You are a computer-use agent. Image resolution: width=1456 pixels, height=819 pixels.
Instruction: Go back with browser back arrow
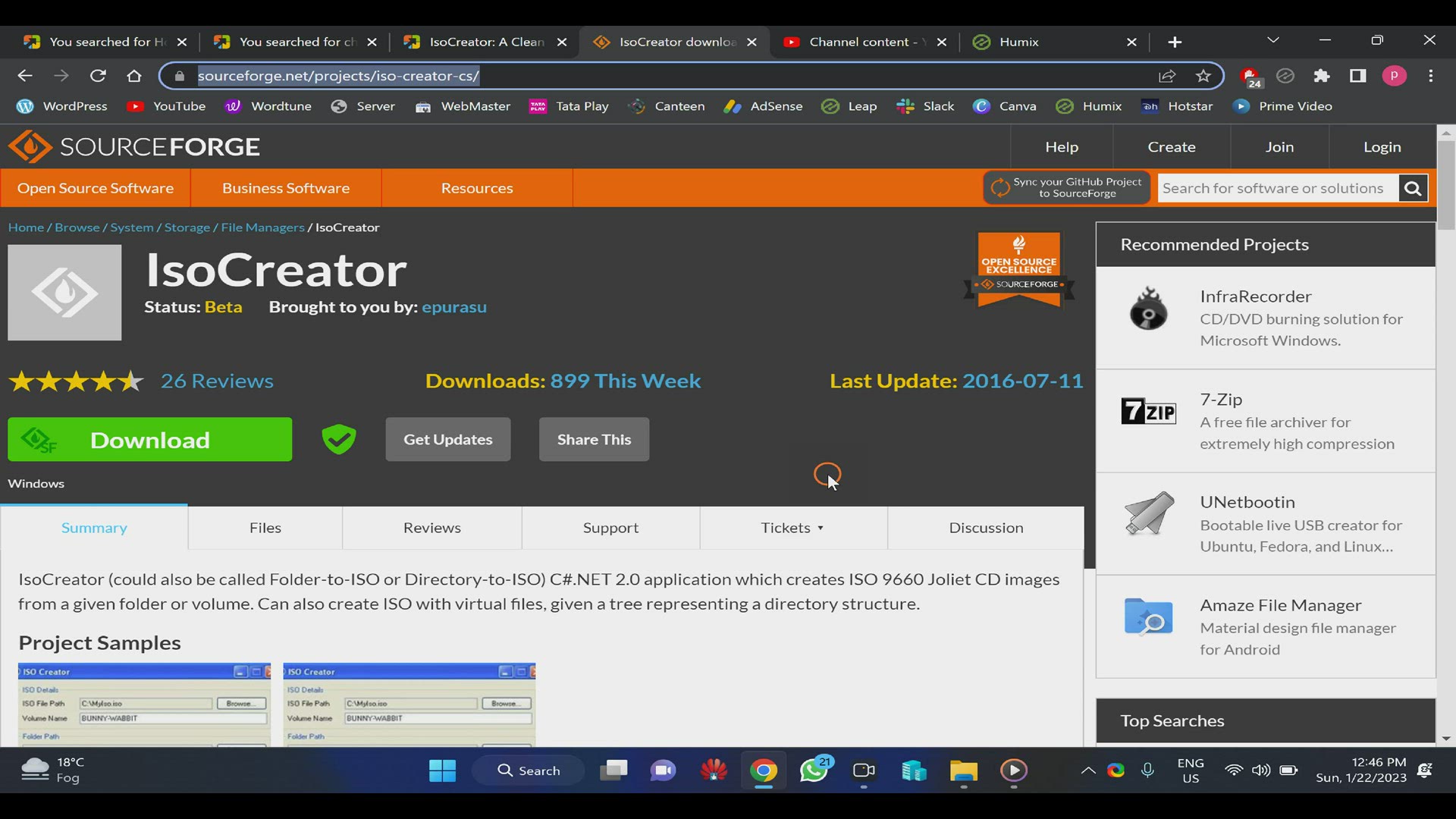pyautogui.click(x=25, y=76)
